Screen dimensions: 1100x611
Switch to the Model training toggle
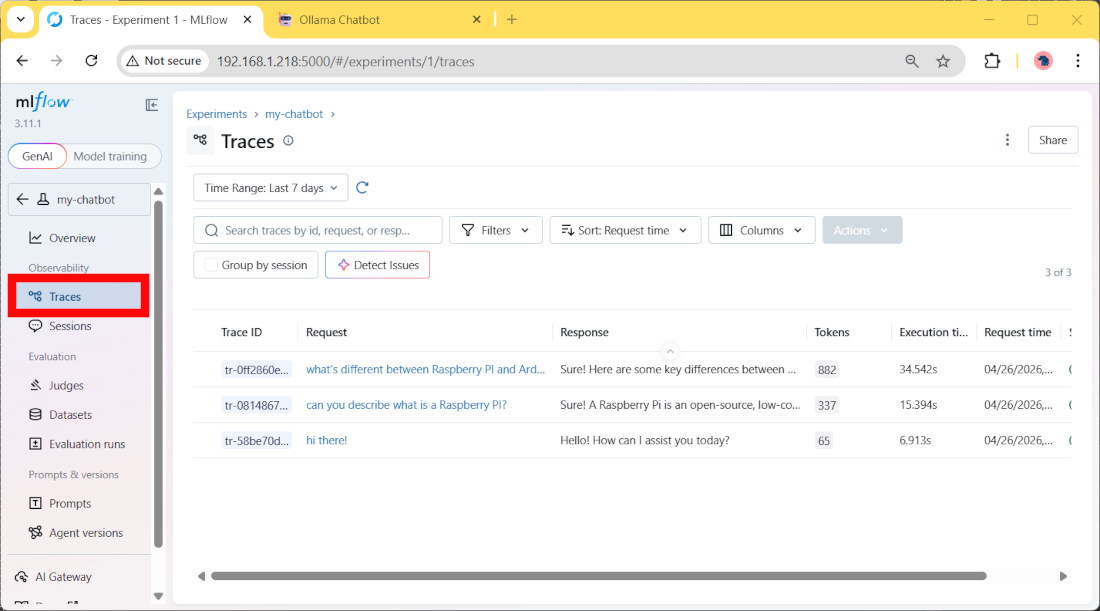tap(110, 156)
